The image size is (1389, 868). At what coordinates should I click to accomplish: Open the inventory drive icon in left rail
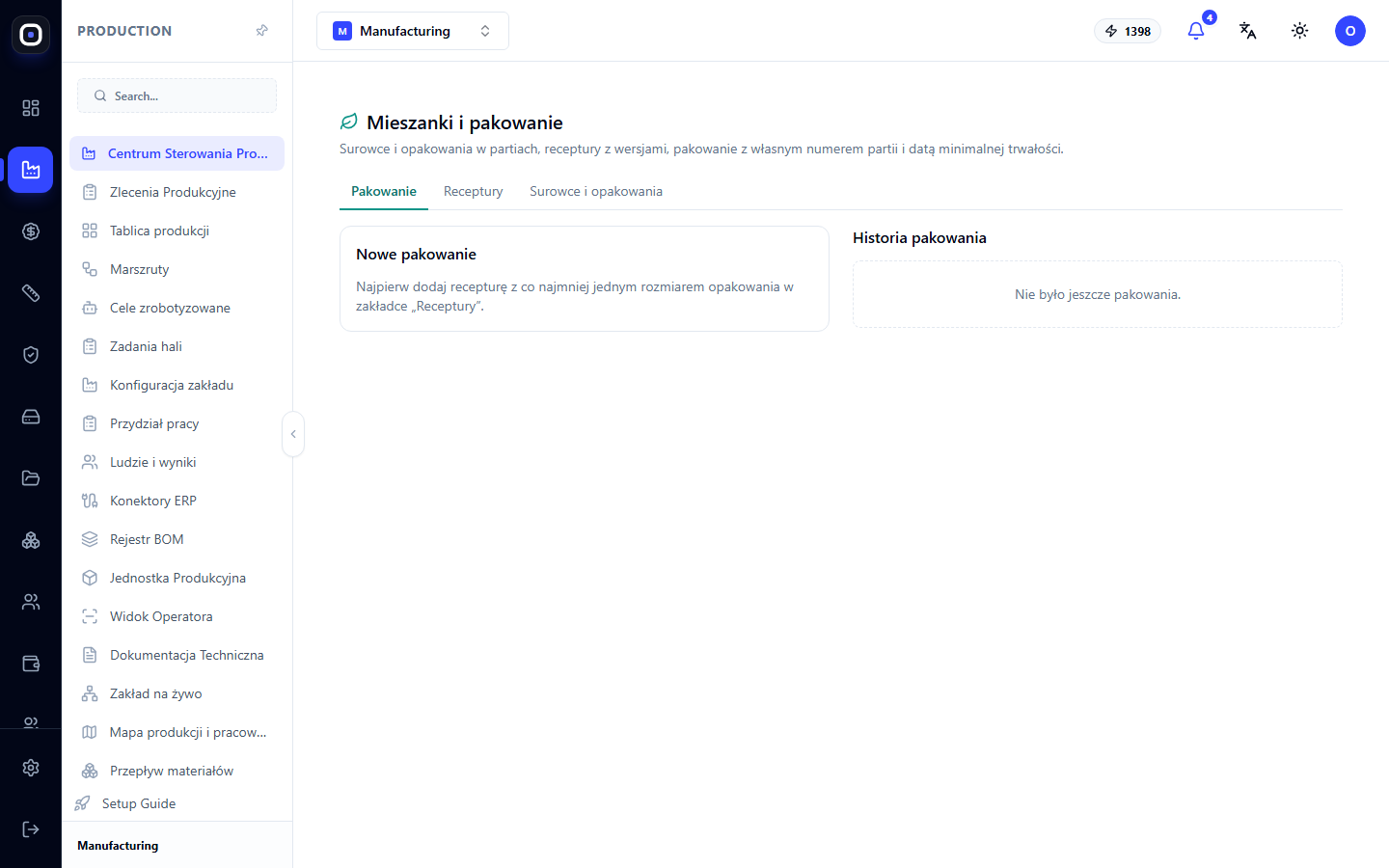(x=31, y=417)
